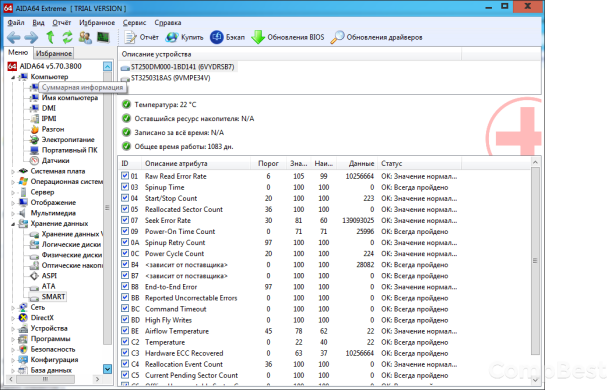Click the Температура: 22 °C status line
The height and width of the screenshot is (390, 612).
pyautogui.click(x=165, y=105)
